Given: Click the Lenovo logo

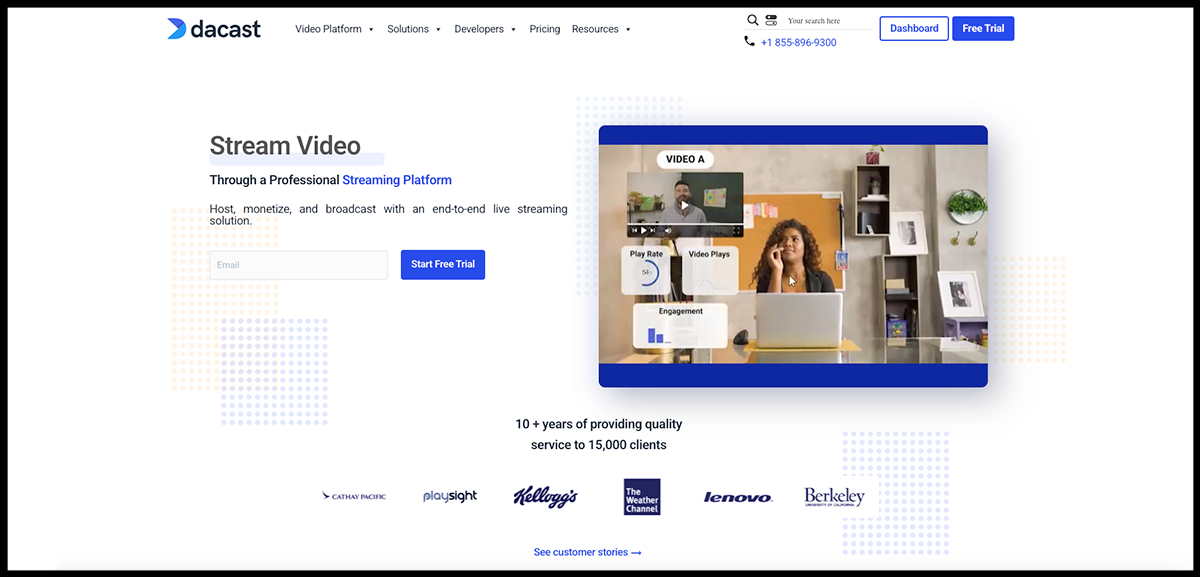Looking at the screenshot, I should (x=738, y=497).
